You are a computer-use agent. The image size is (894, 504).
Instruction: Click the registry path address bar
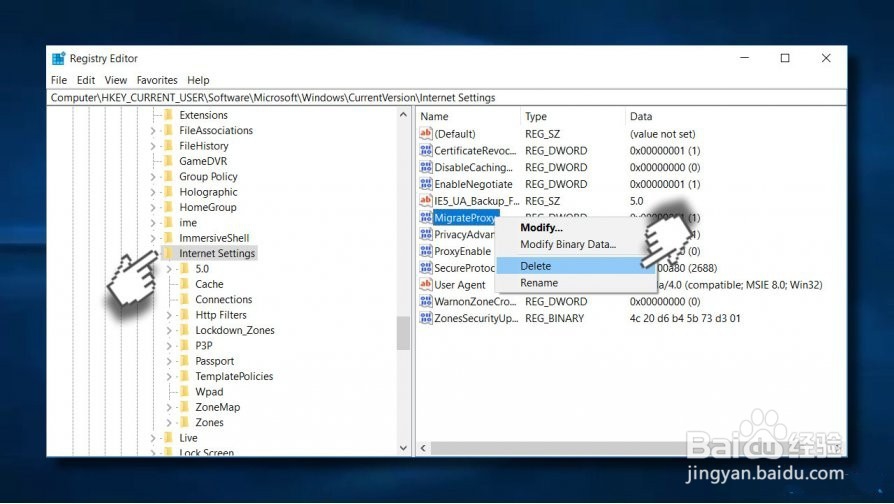point(446,97)
